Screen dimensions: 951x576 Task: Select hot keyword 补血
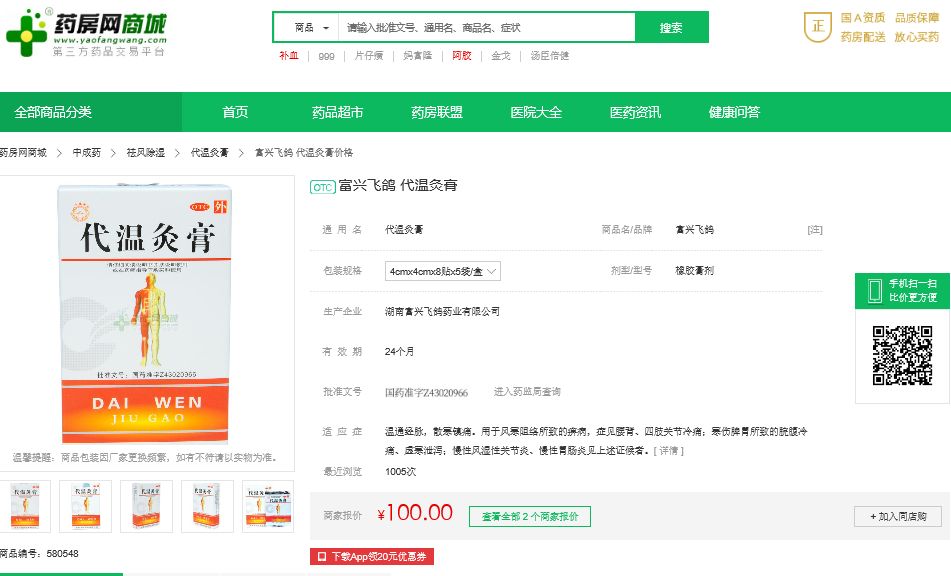coord(289,56)
